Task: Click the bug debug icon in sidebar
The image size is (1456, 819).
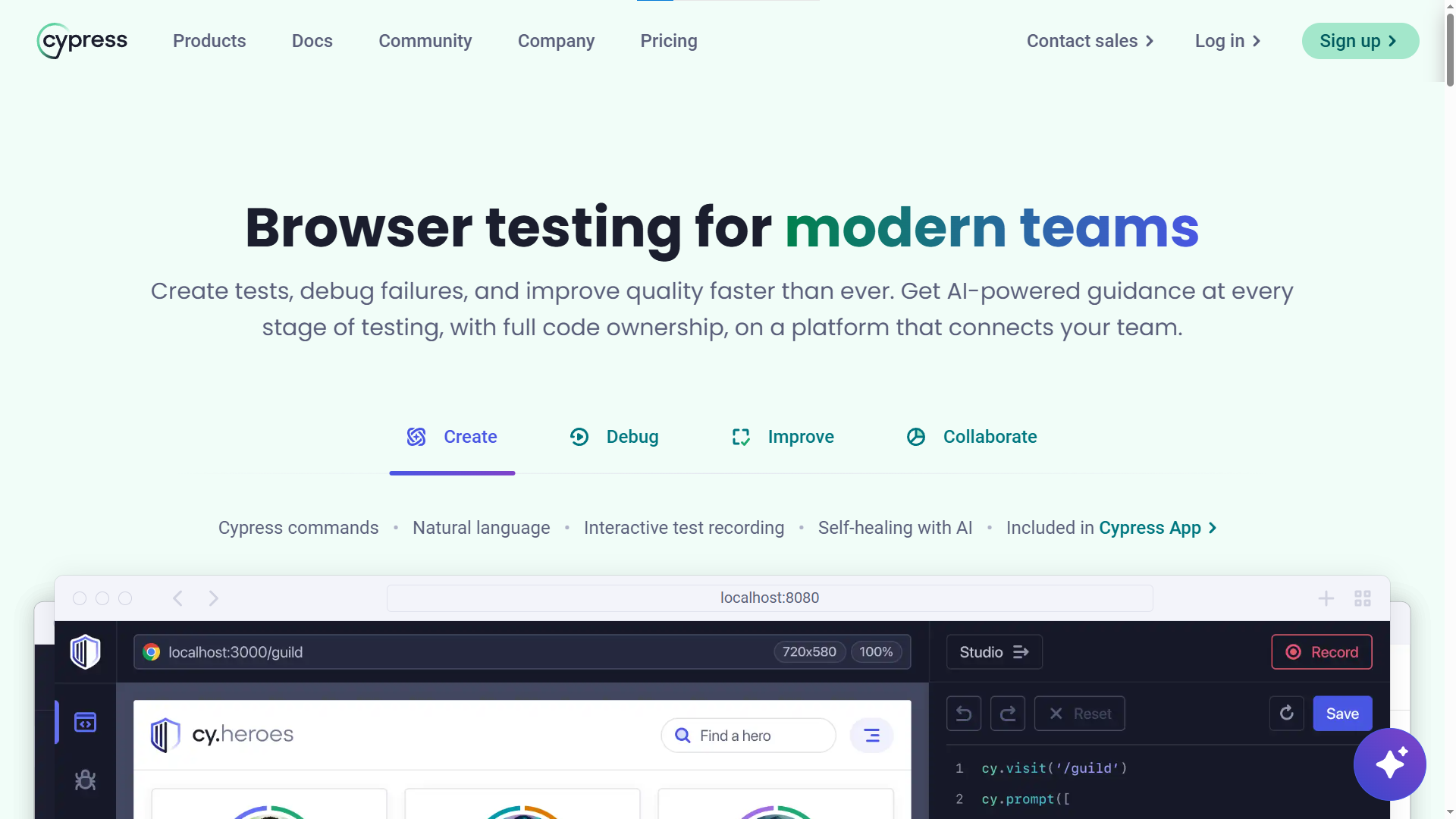Action: tap(85, 780)
